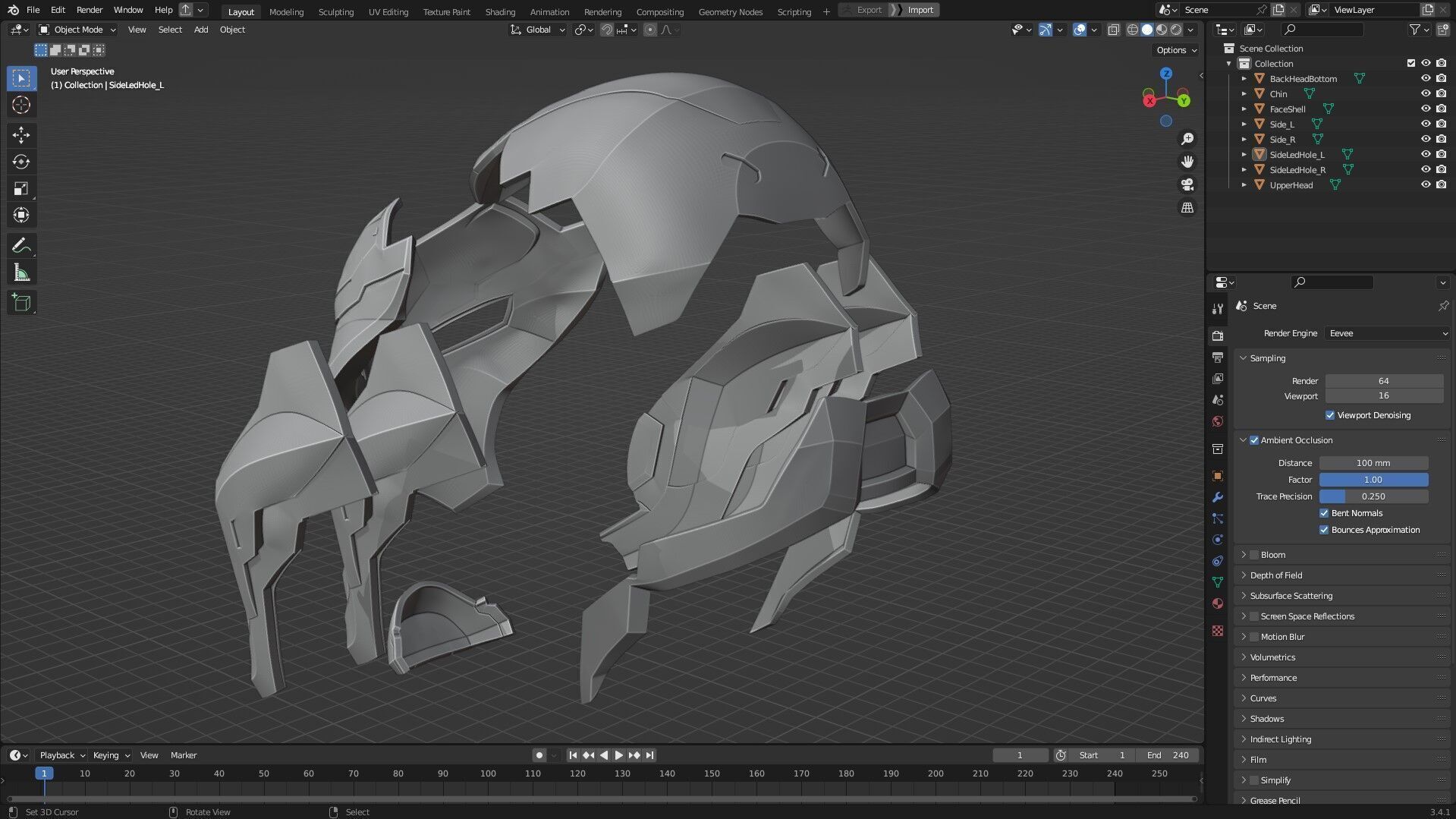Switch to wireframe viewport shading
Screen dimensions: 1456x819
(x=1132, y=30)
